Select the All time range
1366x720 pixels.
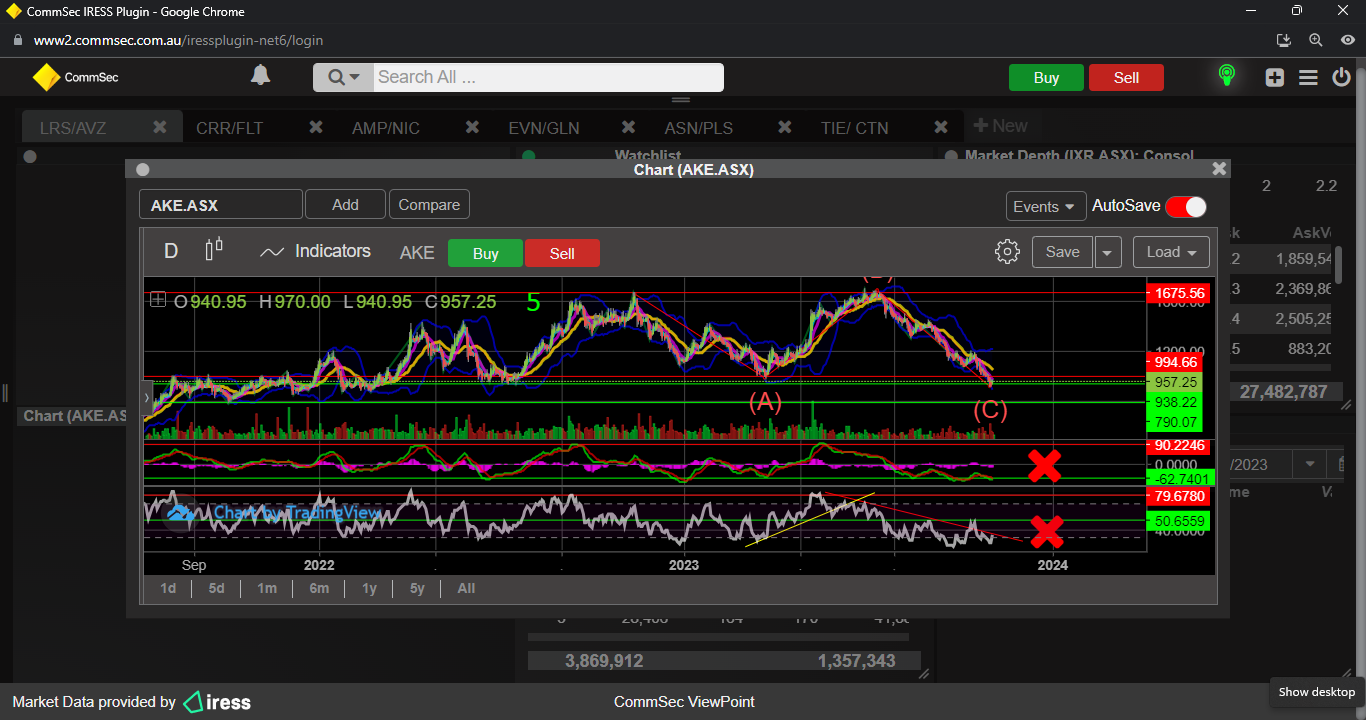coord(466,588)
